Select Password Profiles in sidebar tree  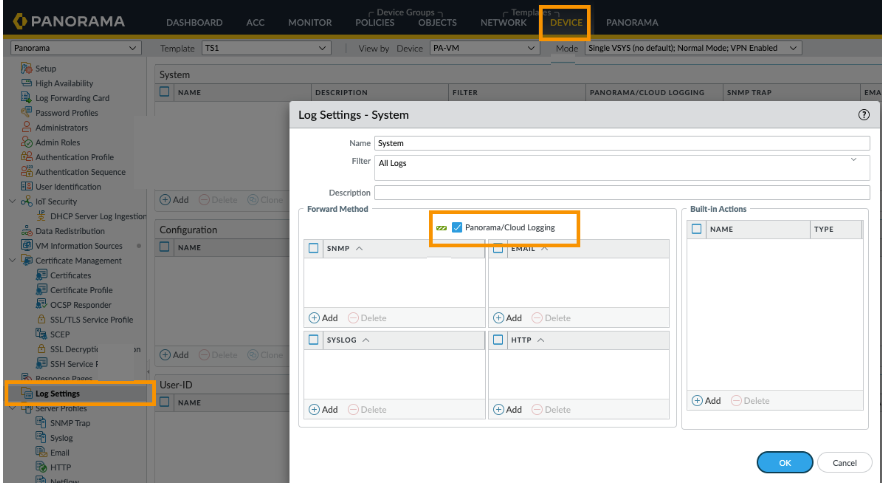pos(66,113)
